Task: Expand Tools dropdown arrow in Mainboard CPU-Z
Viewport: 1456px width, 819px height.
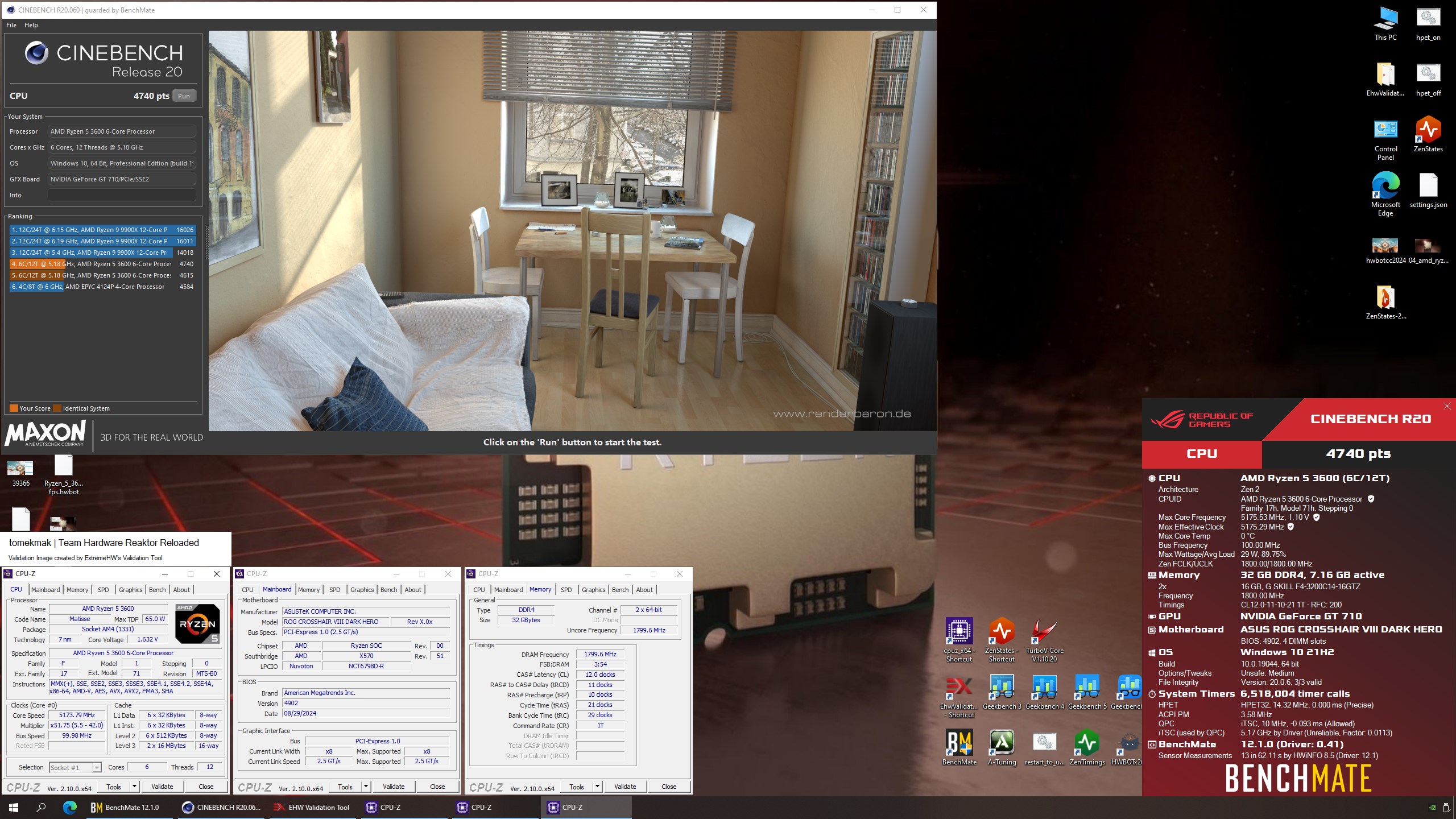Action: [366, 787]
